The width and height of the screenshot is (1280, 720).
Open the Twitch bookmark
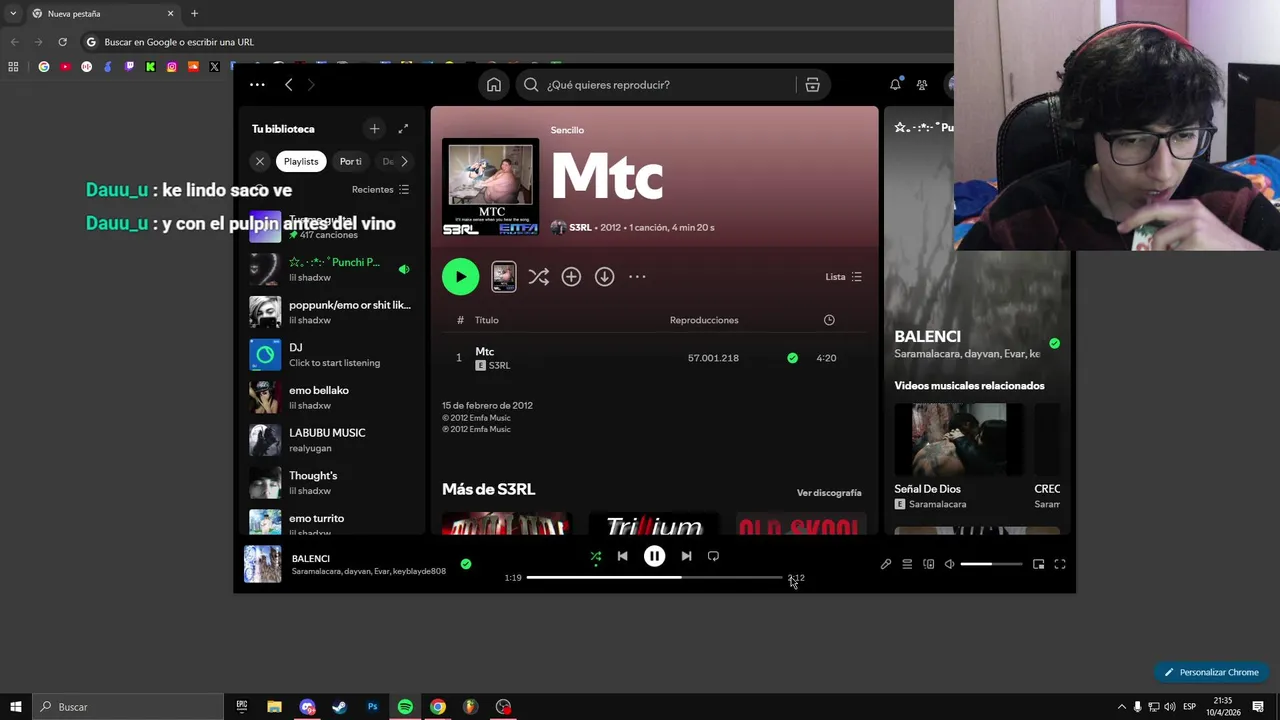point(129,67)
